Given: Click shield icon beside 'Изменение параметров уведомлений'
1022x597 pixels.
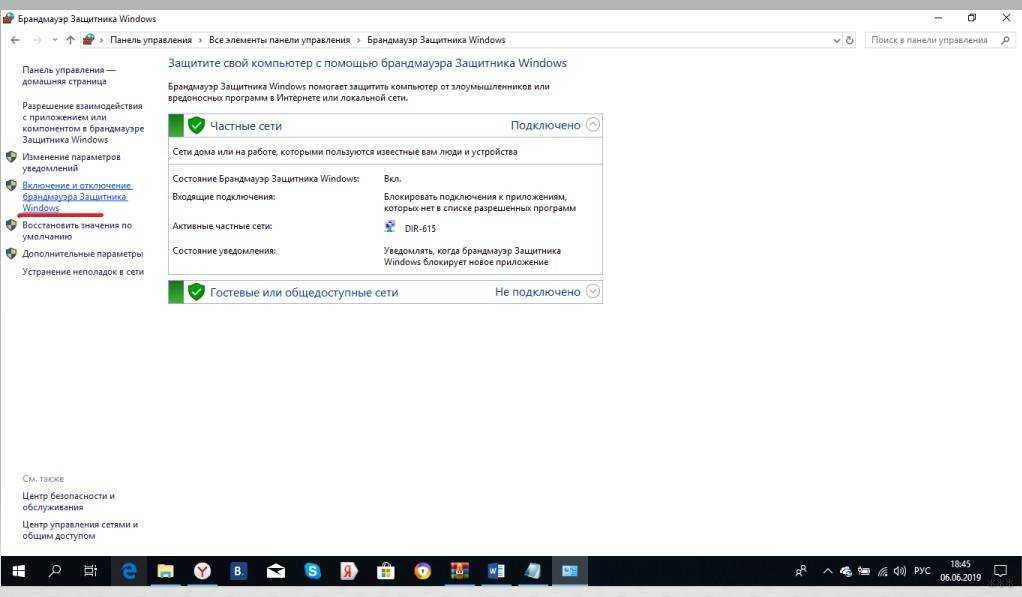Looking at the screenshot, I should (x=11, y=156).
